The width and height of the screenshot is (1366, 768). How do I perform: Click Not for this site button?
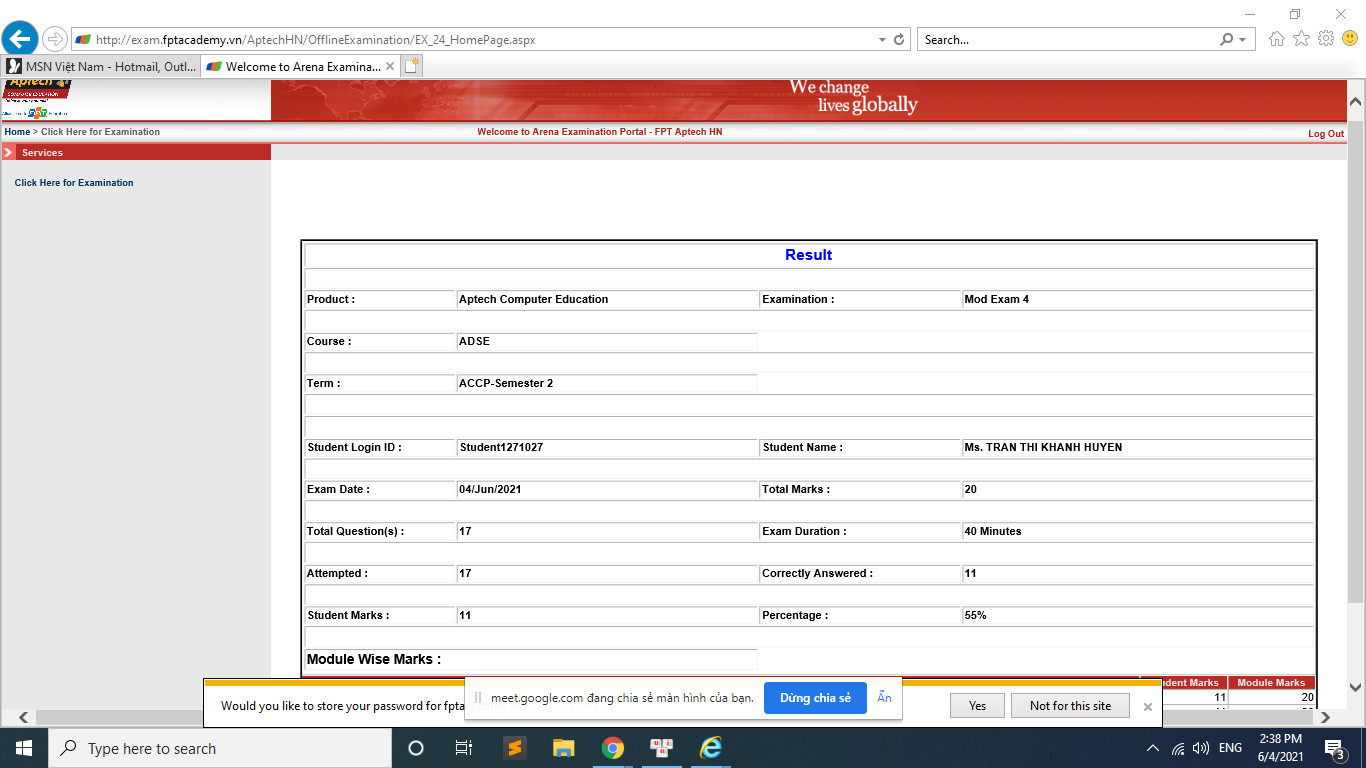click(1070, 705)
